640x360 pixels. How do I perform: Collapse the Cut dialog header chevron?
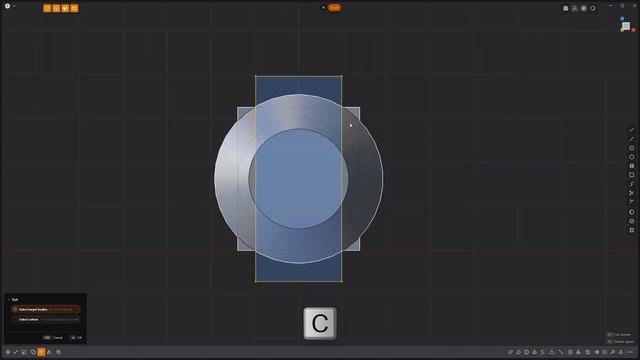coord(9,300)
